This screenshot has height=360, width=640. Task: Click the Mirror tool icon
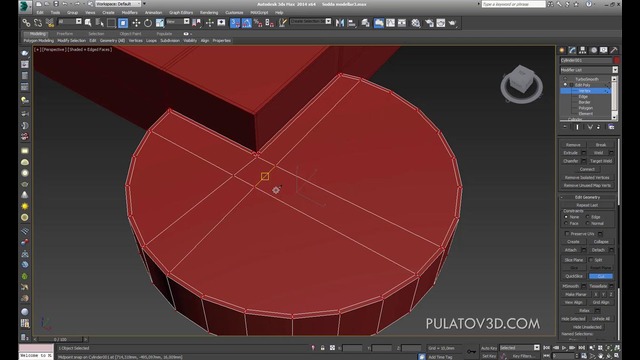(x=340, y=23)
